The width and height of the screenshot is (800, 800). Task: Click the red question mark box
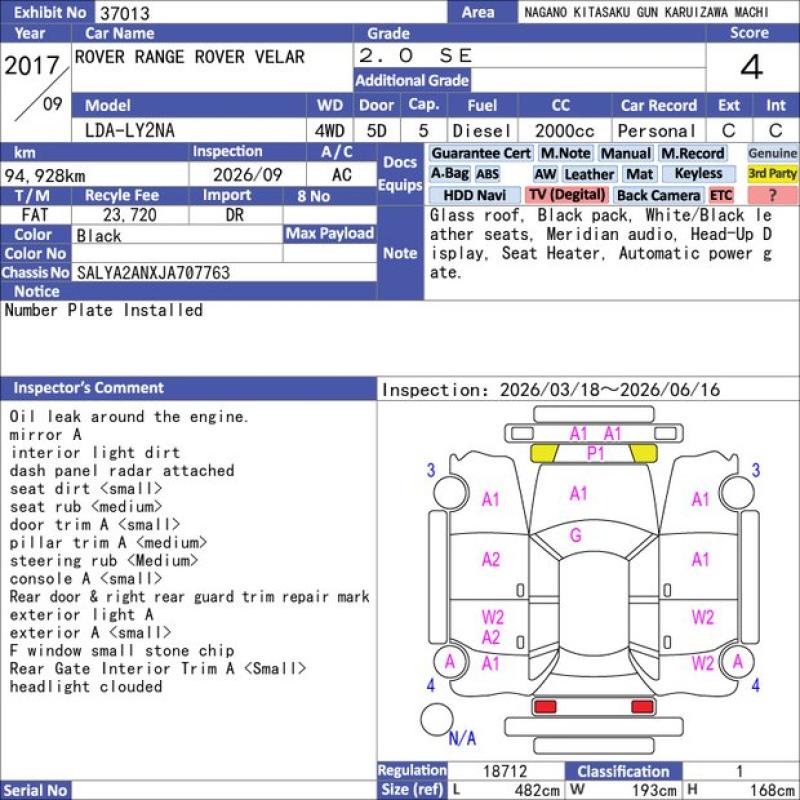pos(772,195)
